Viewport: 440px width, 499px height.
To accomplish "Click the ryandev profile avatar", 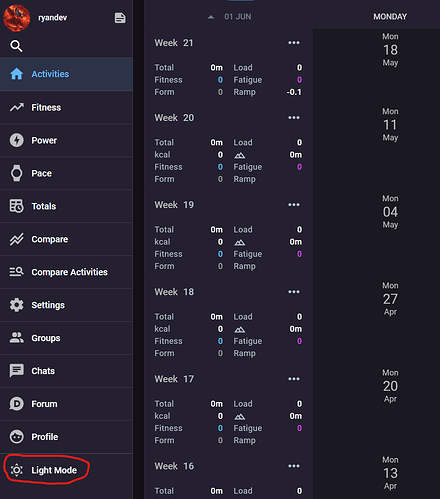I will [17, 18].
